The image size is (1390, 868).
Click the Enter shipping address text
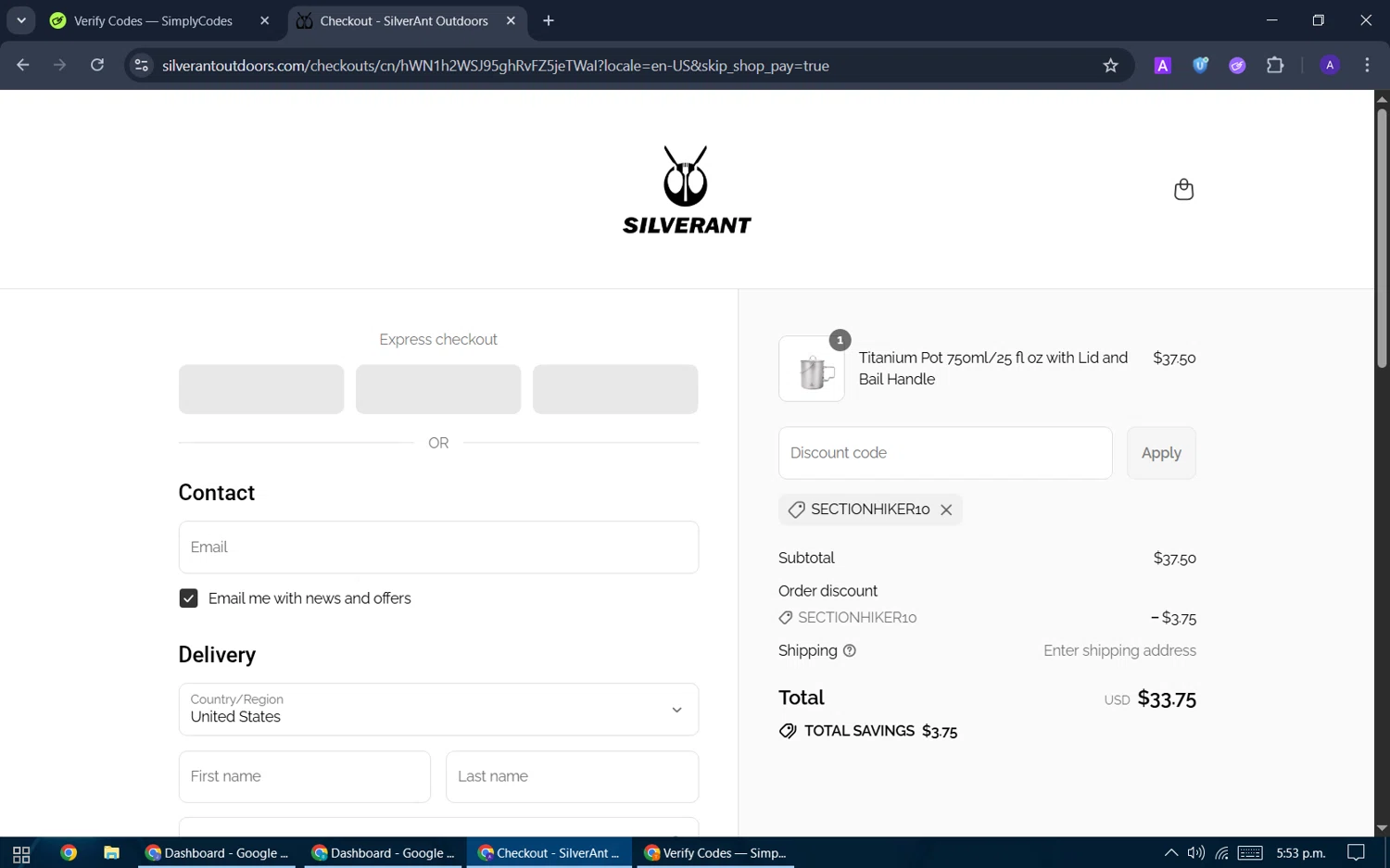point(1119,650)
